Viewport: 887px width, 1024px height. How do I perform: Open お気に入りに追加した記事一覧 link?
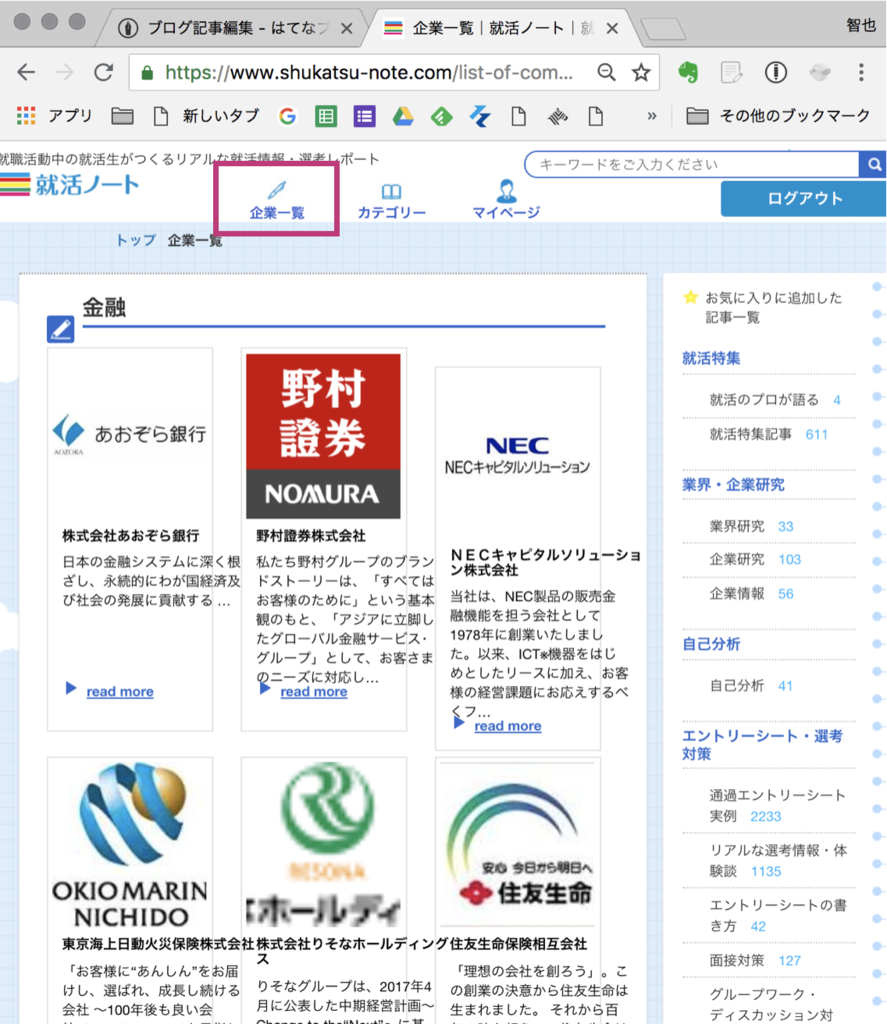(773, 308)
